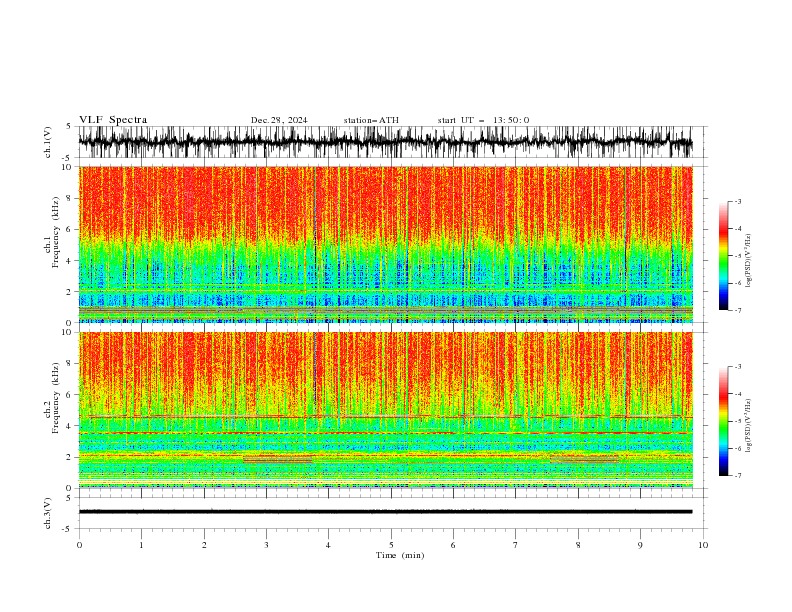Click the "-7" label on ch.2 colorbar
Viewport: 792px width, 612px height.
(737, 476)
